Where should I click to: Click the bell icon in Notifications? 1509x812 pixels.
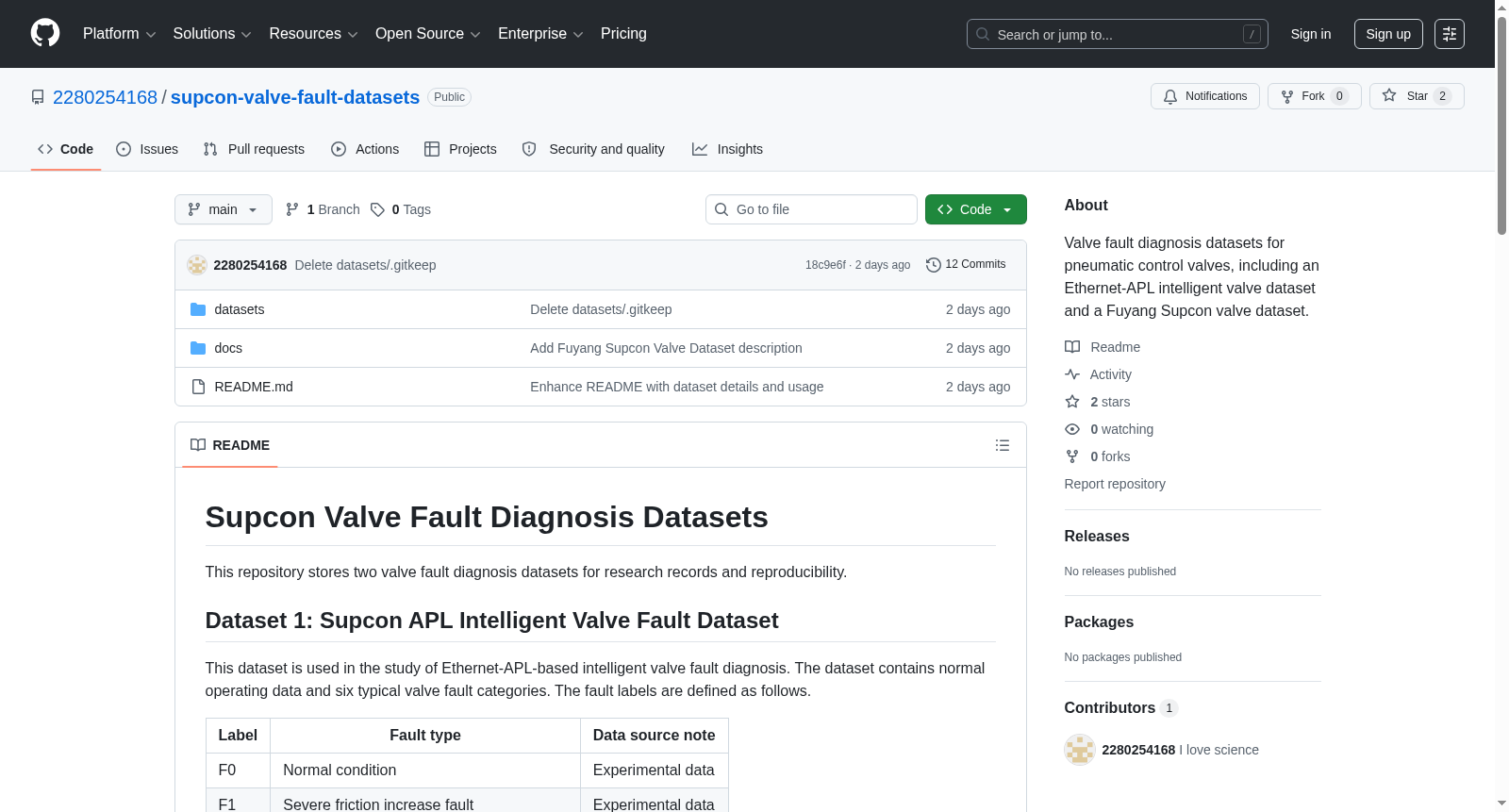pyautogui.click(x=1170, y=96)
